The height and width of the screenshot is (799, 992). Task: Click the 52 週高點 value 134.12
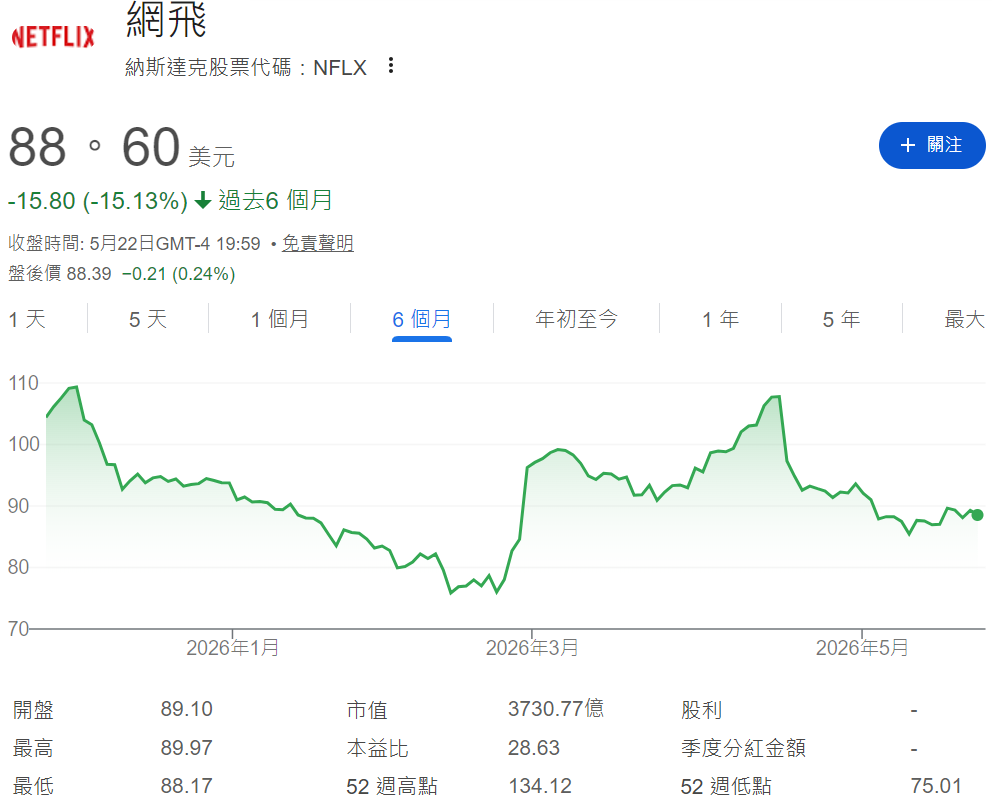[540, 786]
